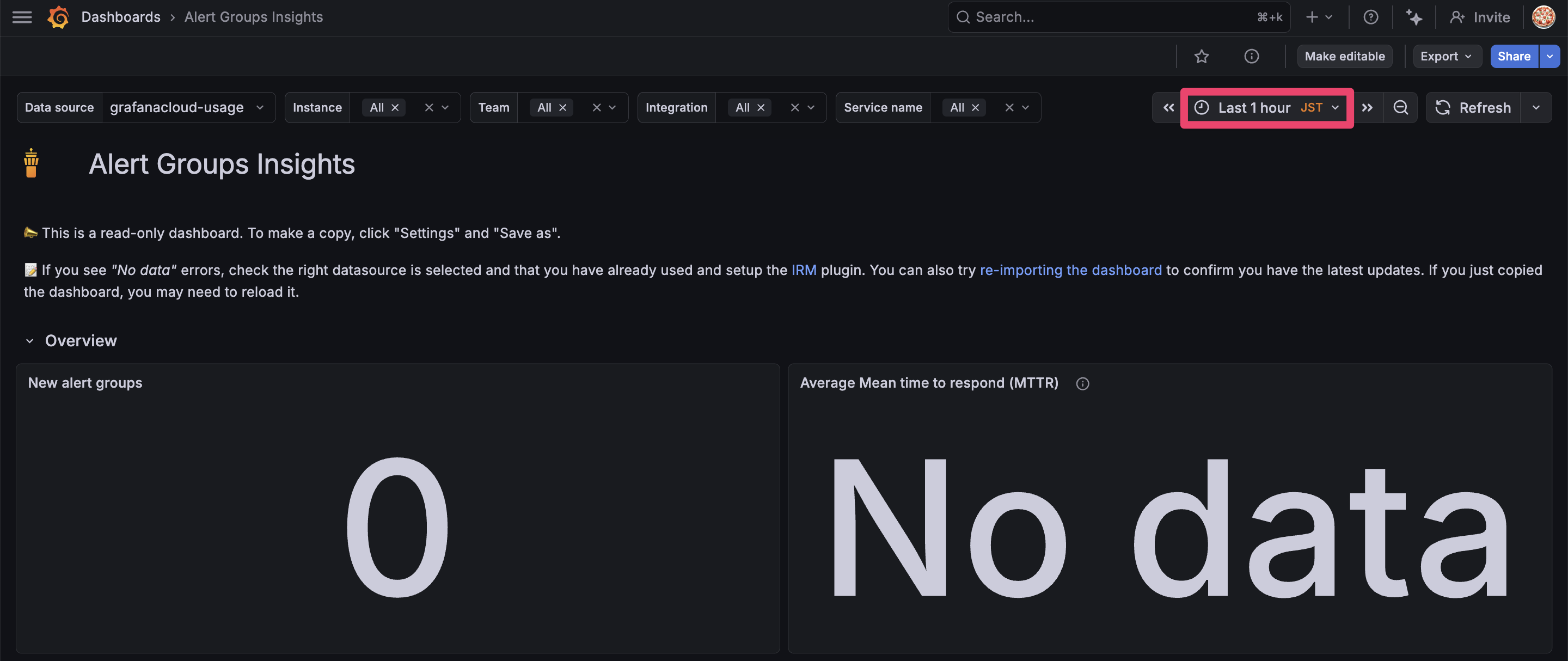Zoom out the time range
Screen dimensions: 1568x661
point(1400,108)
